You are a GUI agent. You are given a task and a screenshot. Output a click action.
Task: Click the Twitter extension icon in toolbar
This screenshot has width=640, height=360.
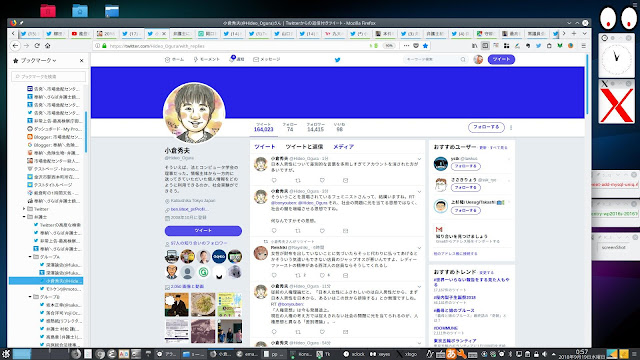click(x=538, y=46)
